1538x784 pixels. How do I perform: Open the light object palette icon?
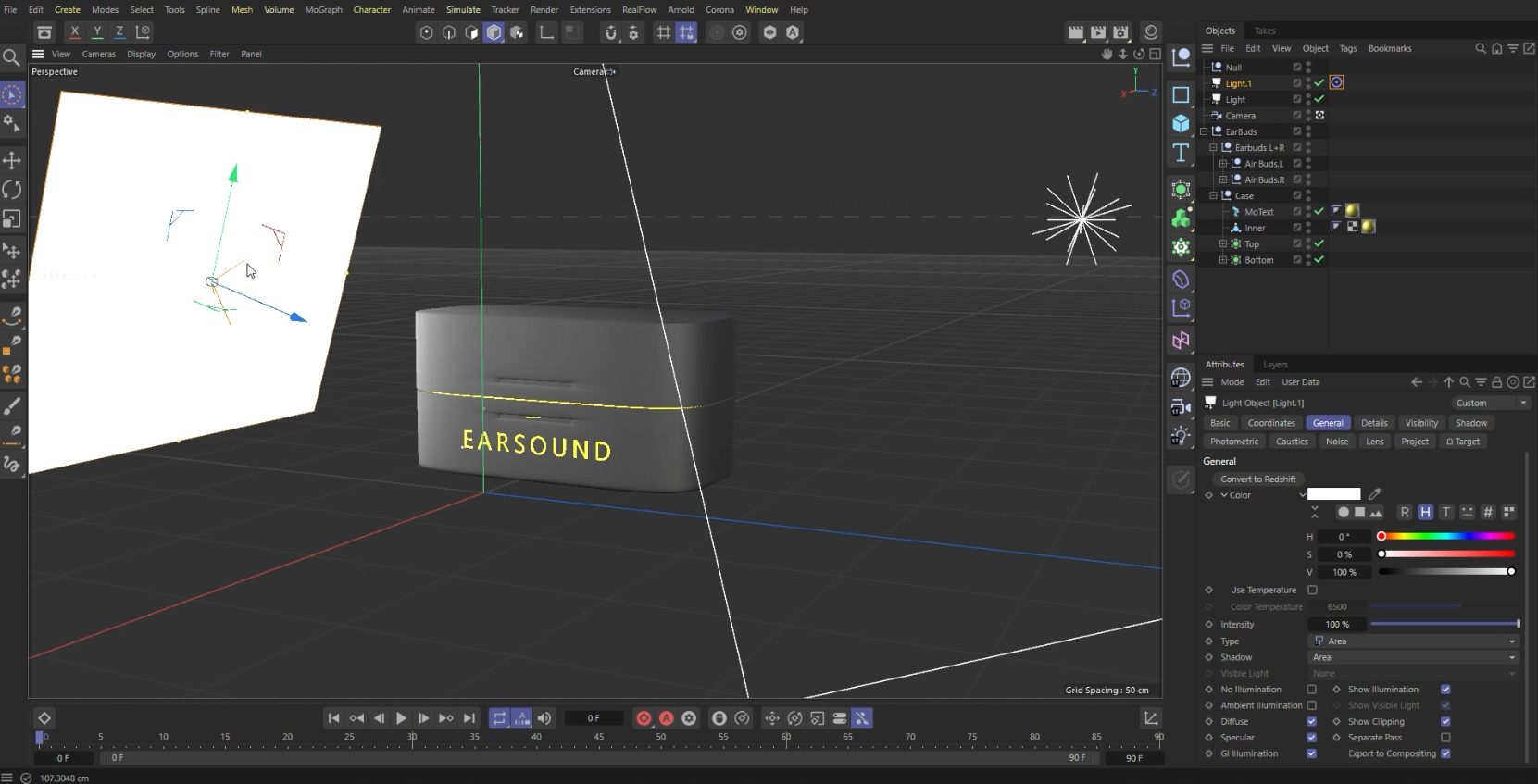tap(1181, 437)
